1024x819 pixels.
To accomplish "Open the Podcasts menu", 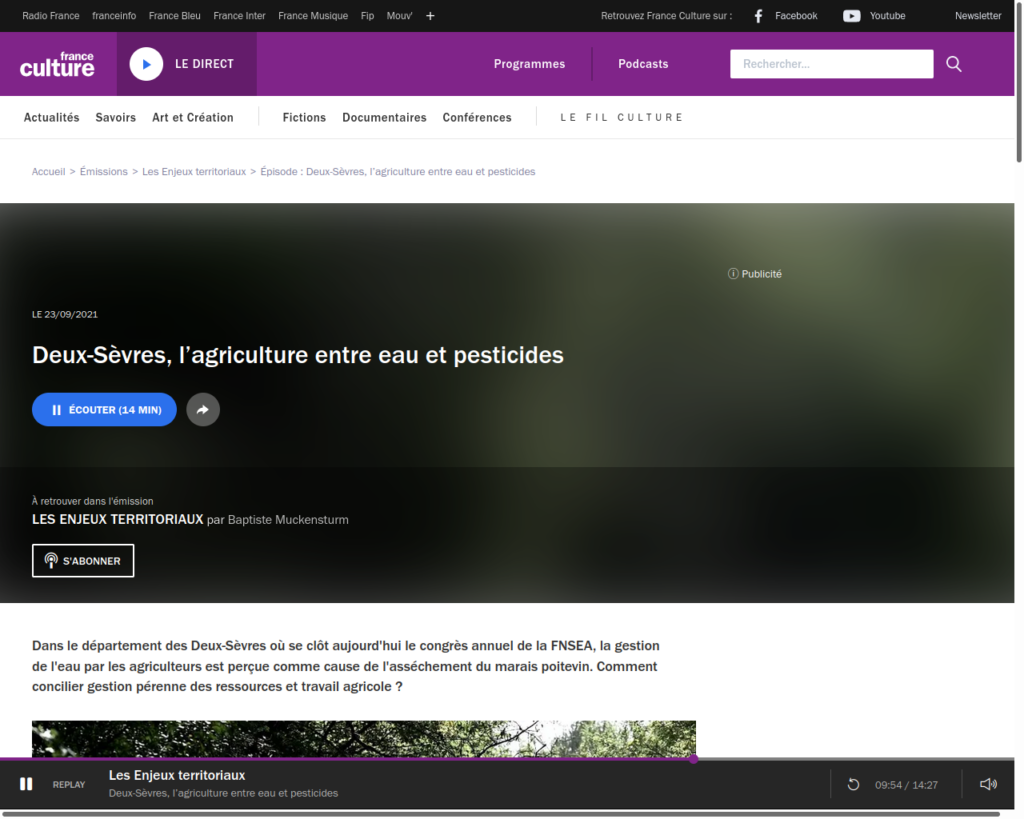I will [x=643, y=64].
